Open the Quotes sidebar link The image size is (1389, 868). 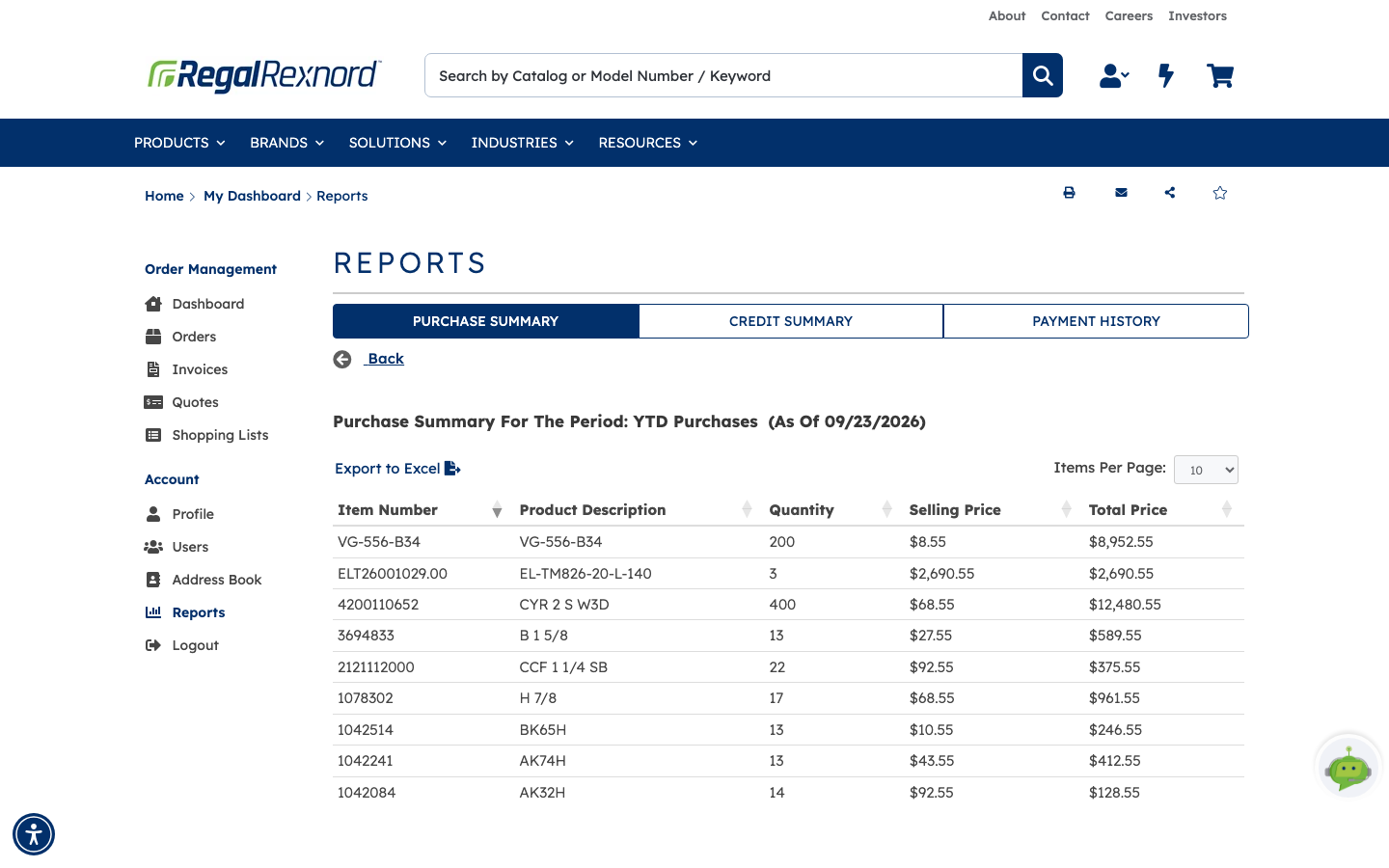(195, 402)
